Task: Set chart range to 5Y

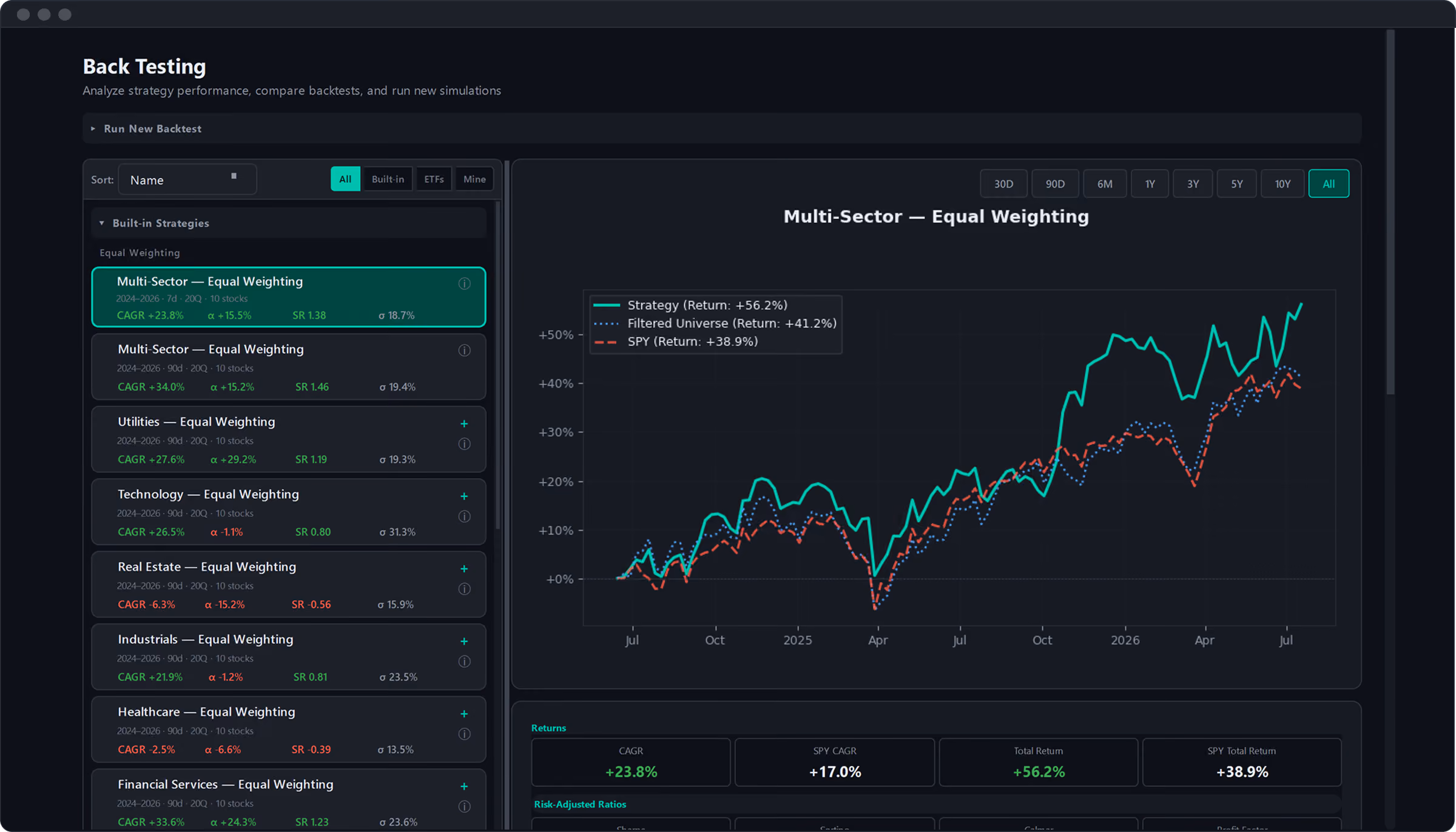Action: 1236,184
